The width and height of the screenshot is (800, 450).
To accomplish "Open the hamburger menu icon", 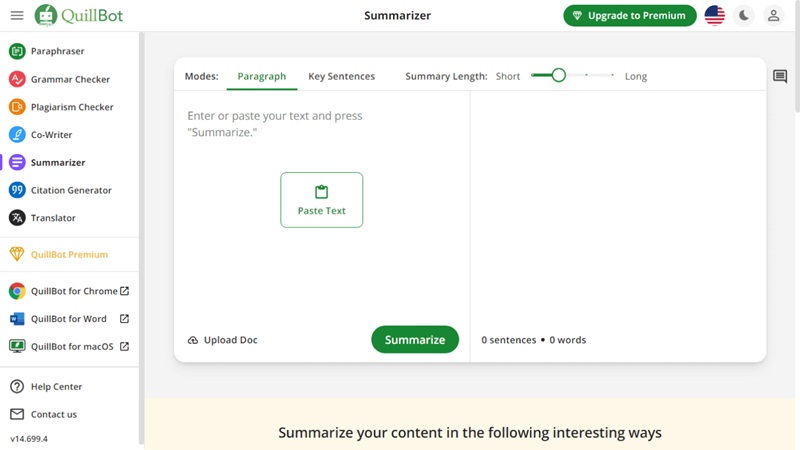I will [x=17, y=16].
